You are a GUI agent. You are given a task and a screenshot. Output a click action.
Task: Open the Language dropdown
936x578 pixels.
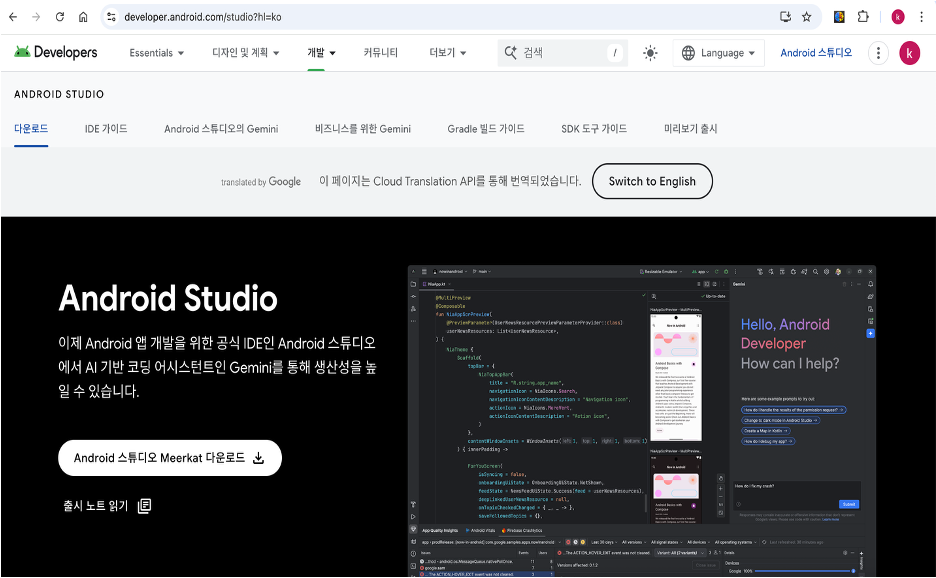coord(718,53)
